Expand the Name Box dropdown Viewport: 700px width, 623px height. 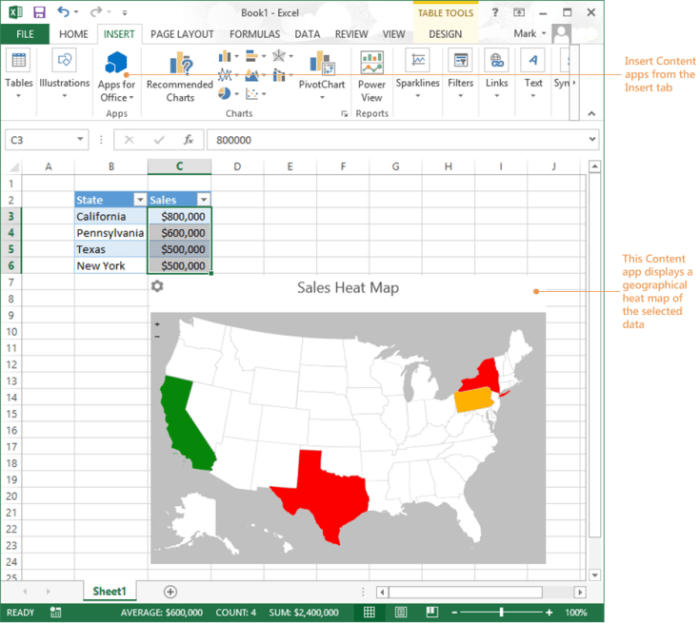tap(81, 140)
